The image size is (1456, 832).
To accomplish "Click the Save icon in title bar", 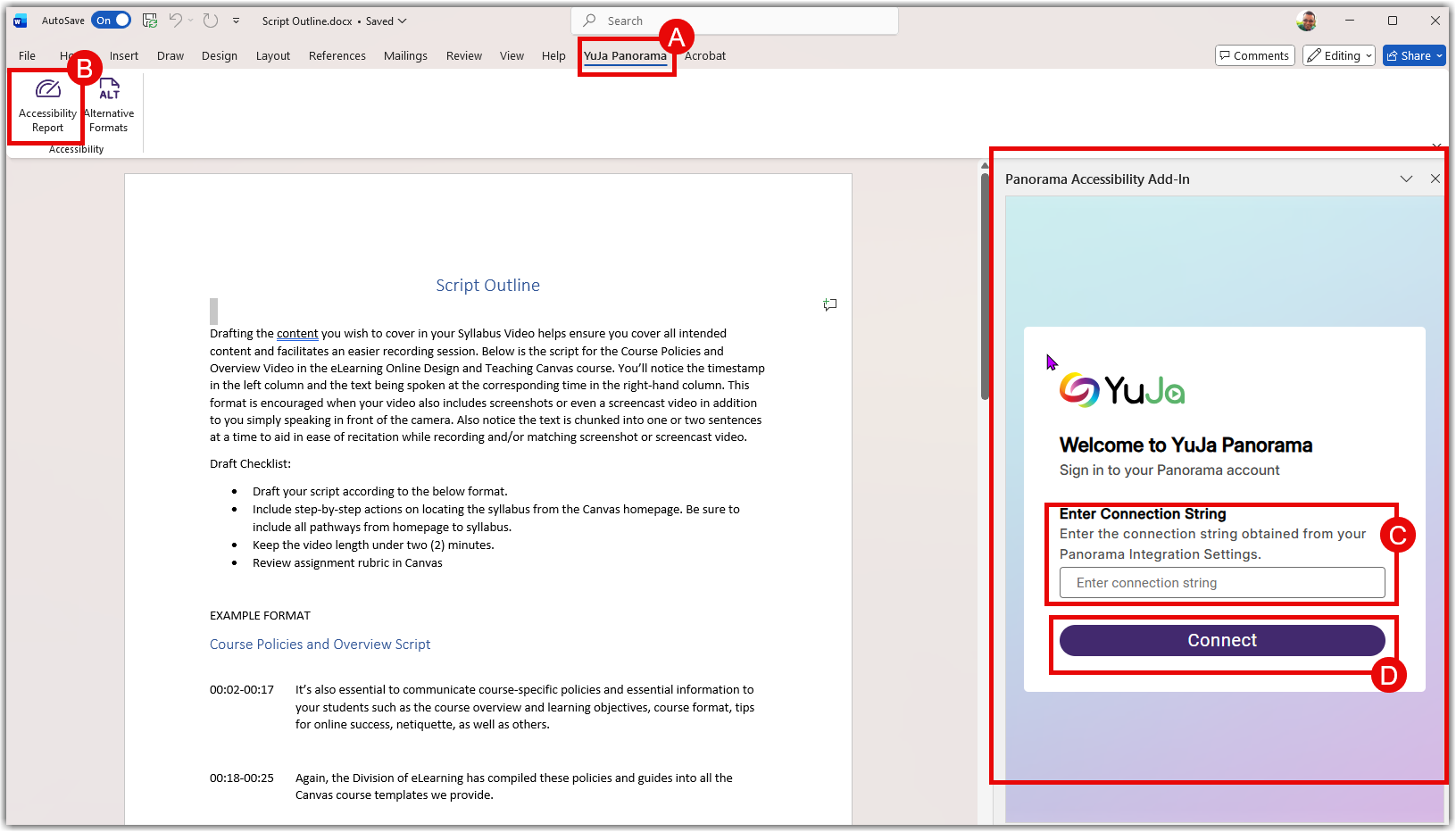I will click(150, 21).
